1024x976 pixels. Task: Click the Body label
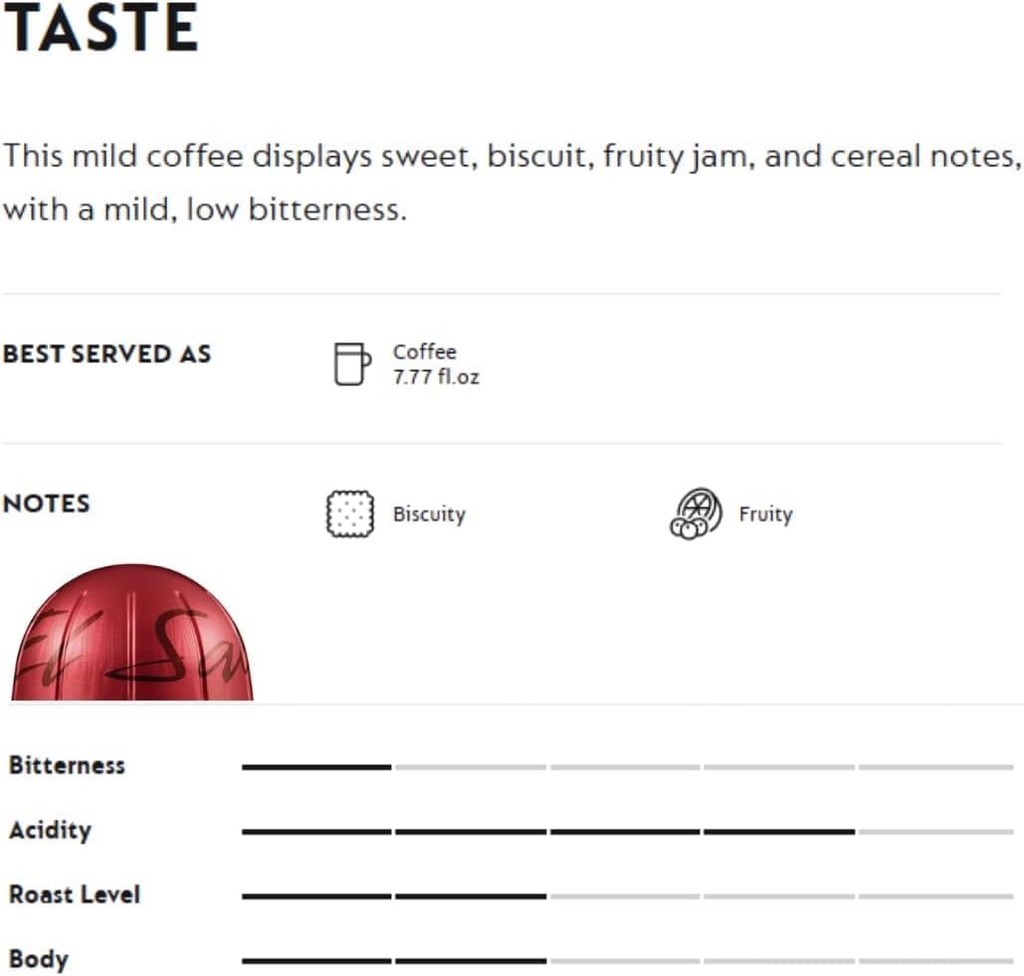(39, 959)
